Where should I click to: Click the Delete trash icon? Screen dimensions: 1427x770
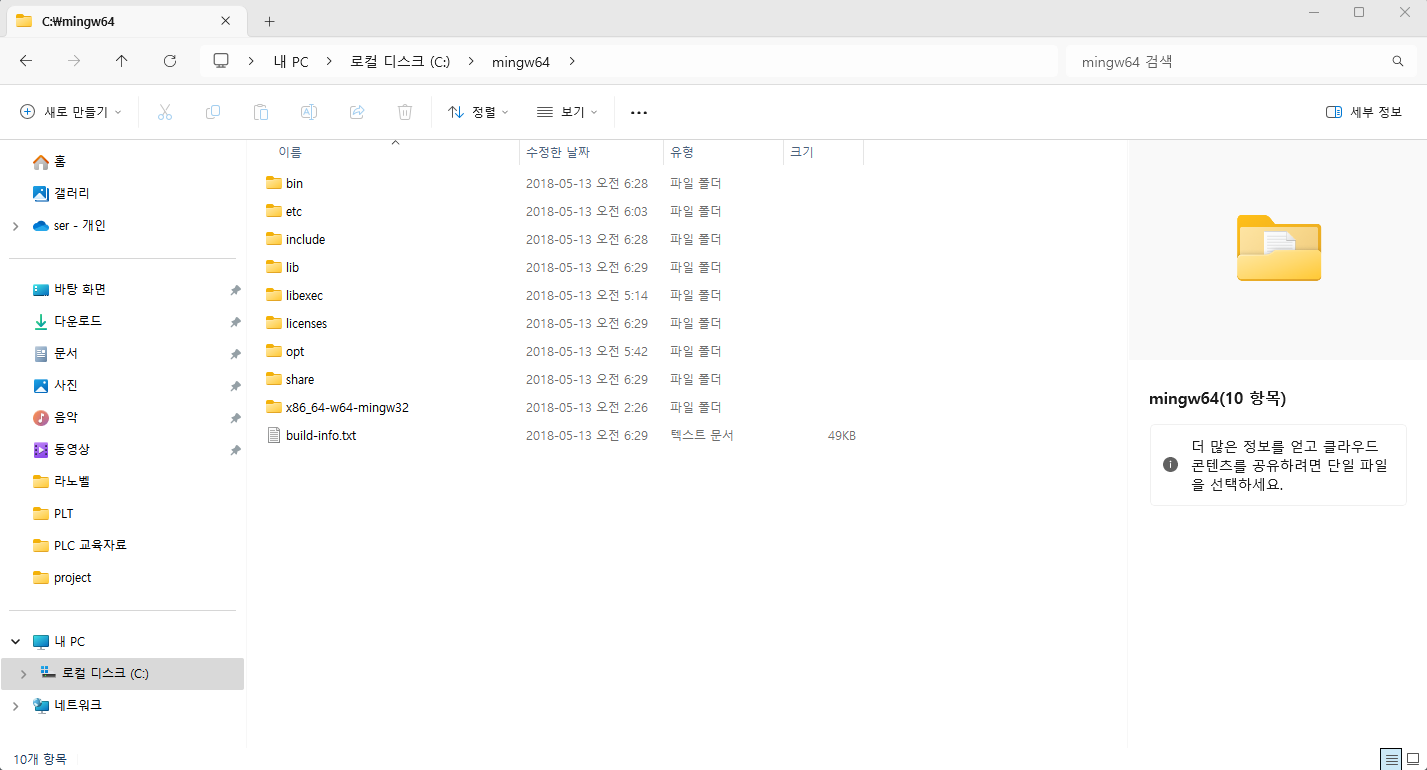point(405,112)
